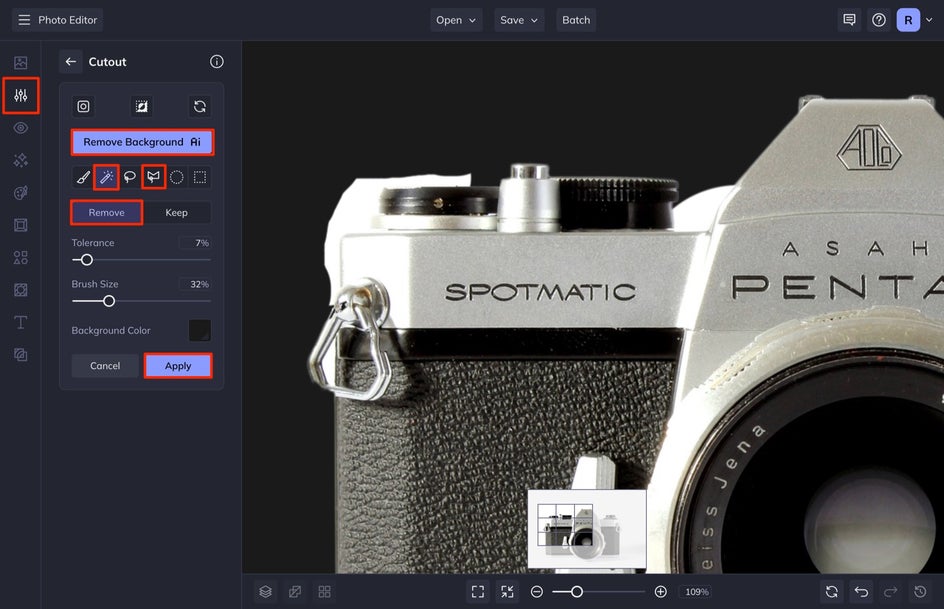Open the Image Manager sidebar icon
The width and height of the screenshot is (944, 609).
20,63
